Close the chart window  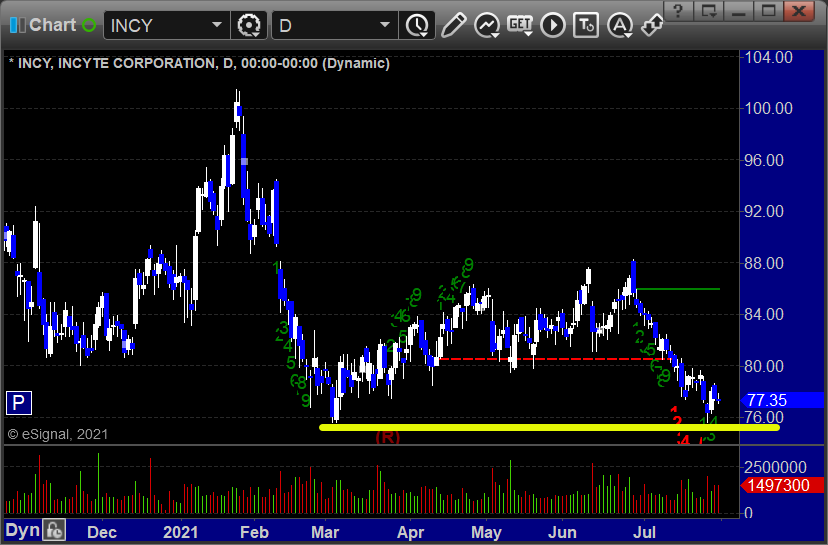tap(798, 11)
